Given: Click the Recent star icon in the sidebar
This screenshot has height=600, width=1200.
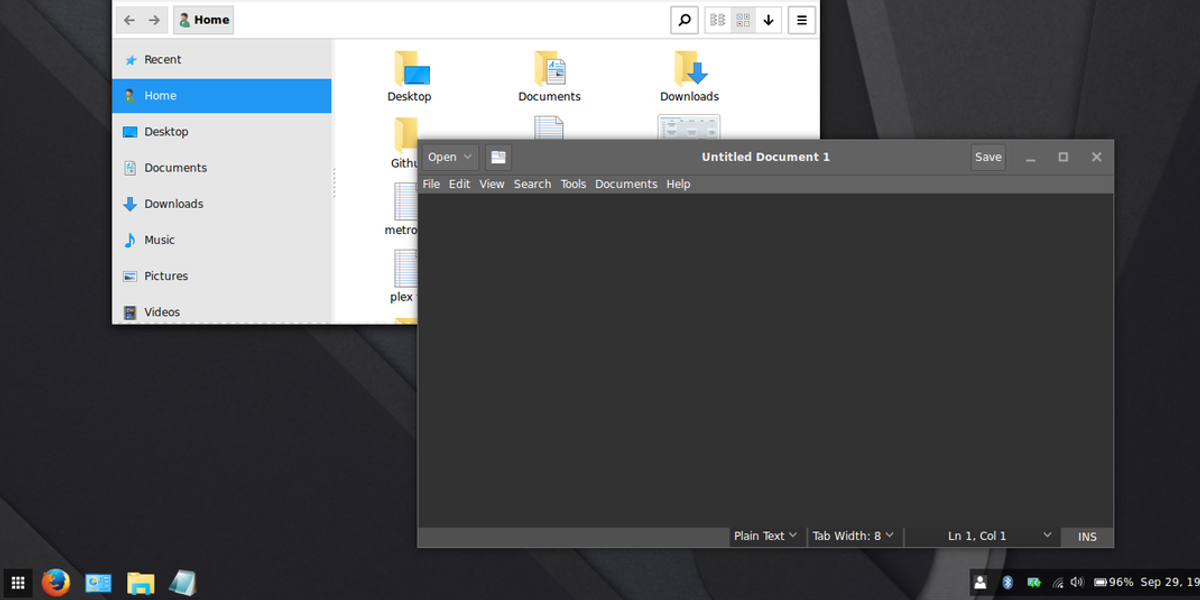Looking at the screenshot, I should (130, 60).
